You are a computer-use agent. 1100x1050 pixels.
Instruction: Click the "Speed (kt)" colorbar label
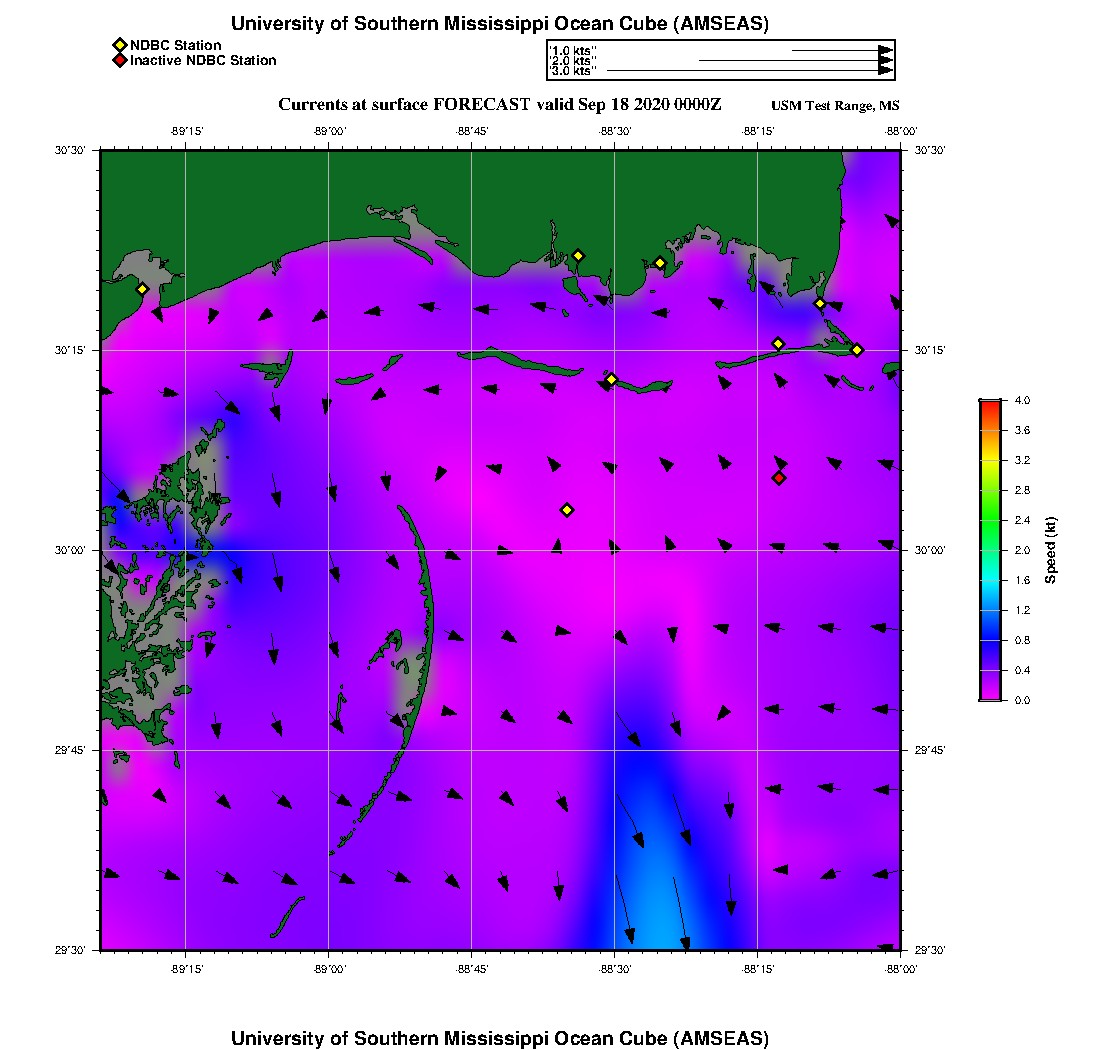[1050, 551]
